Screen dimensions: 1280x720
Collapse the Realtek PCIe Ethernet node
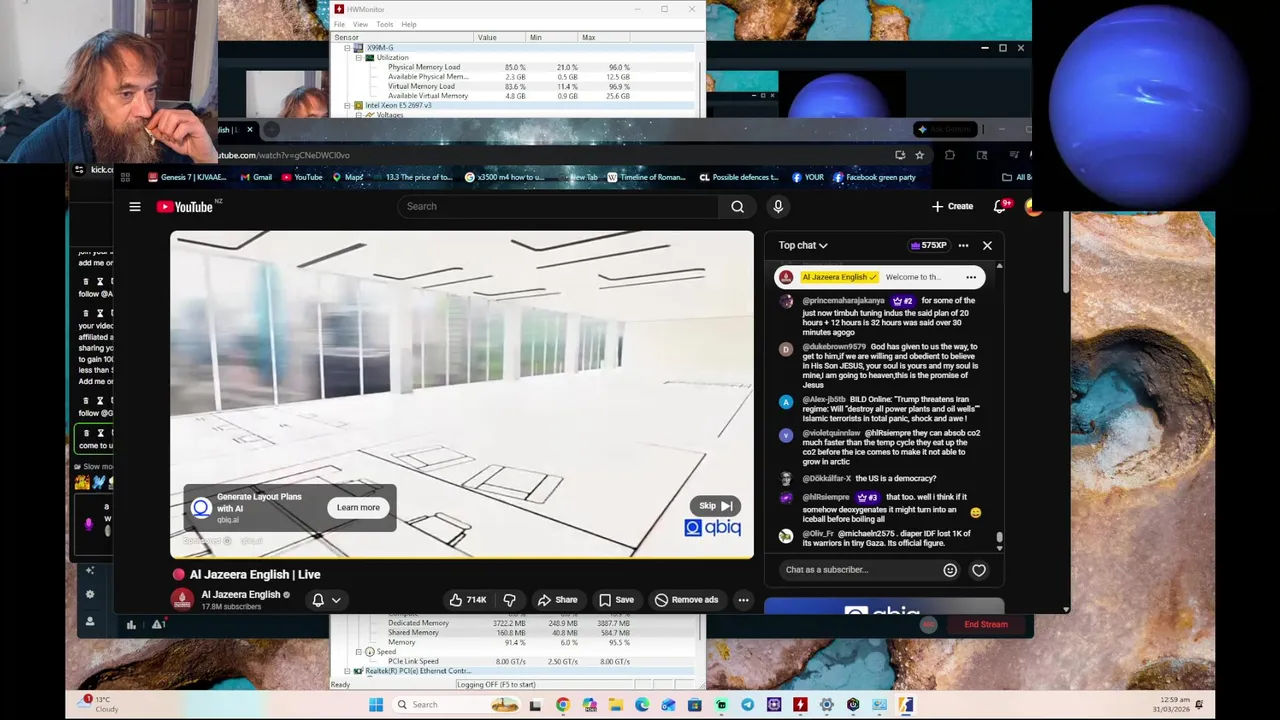point(347,672)
